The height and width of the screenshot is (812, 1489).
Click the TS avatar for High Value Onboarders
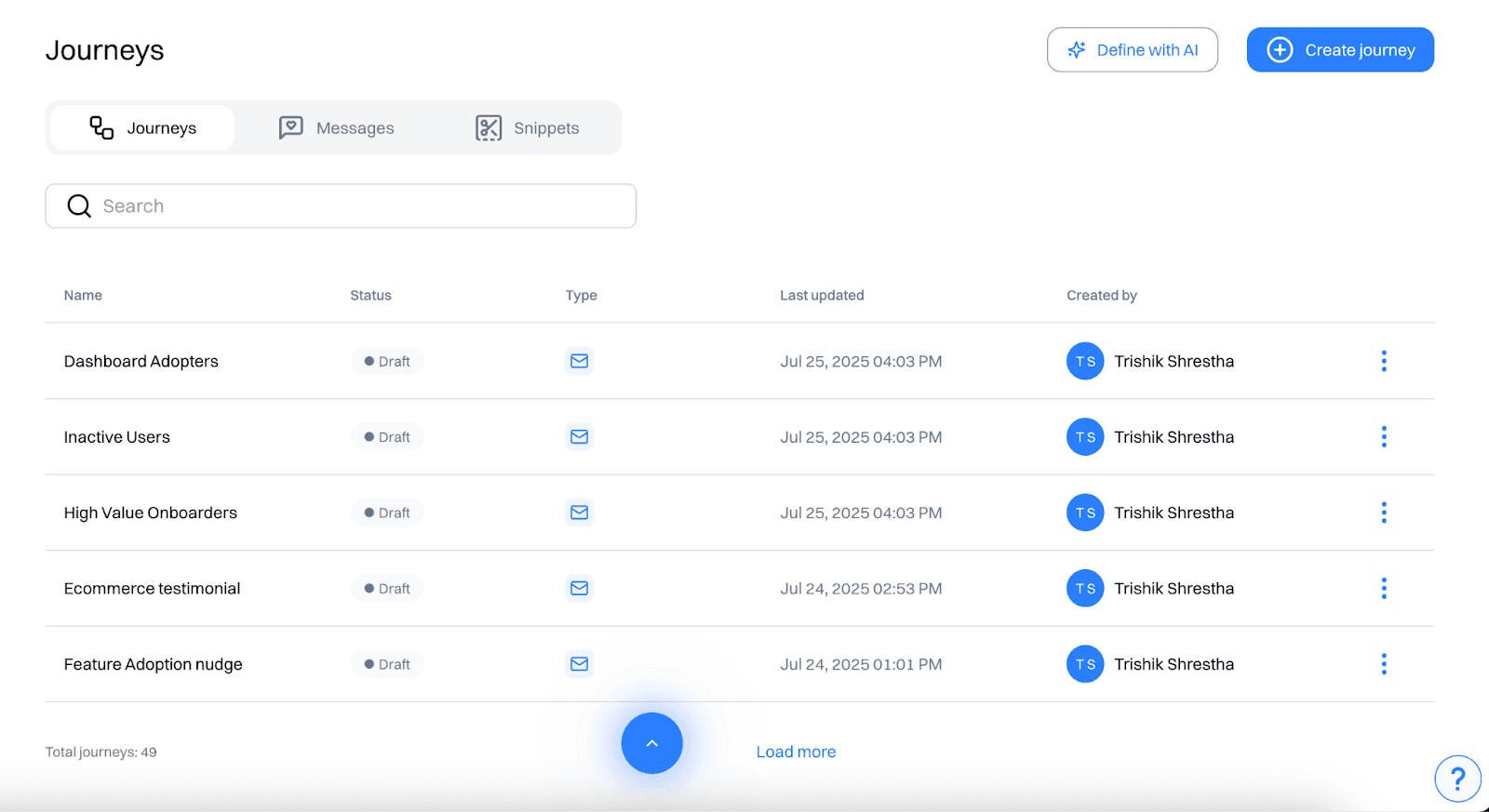tap(1085, 512)
